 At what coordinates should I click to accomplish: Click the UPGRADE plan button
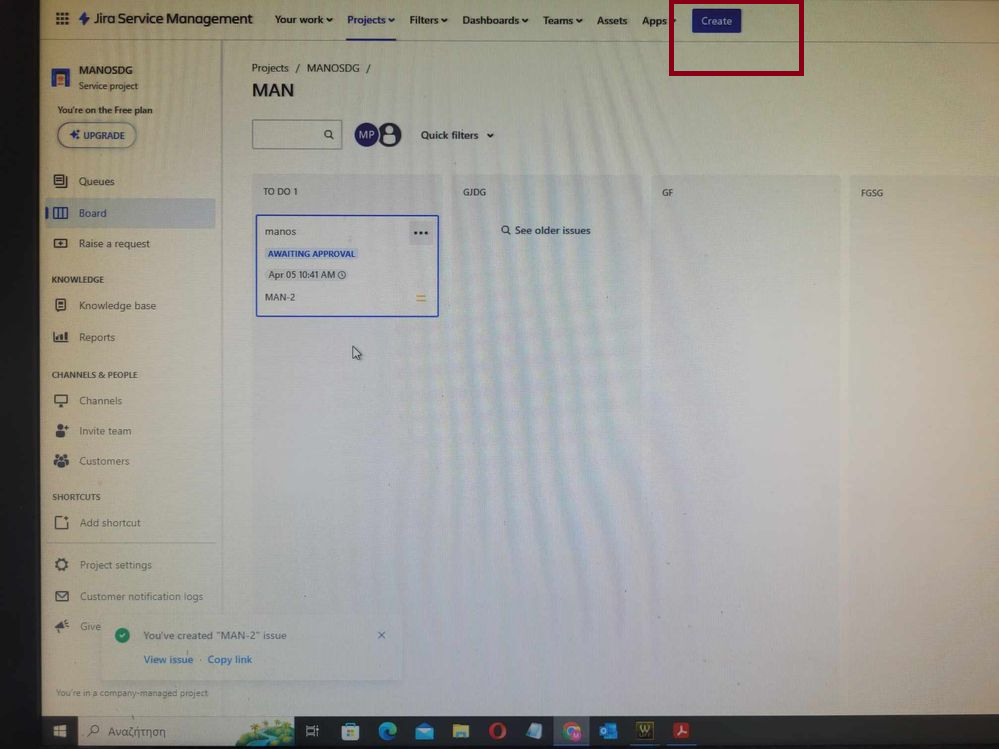pos(97,135)
